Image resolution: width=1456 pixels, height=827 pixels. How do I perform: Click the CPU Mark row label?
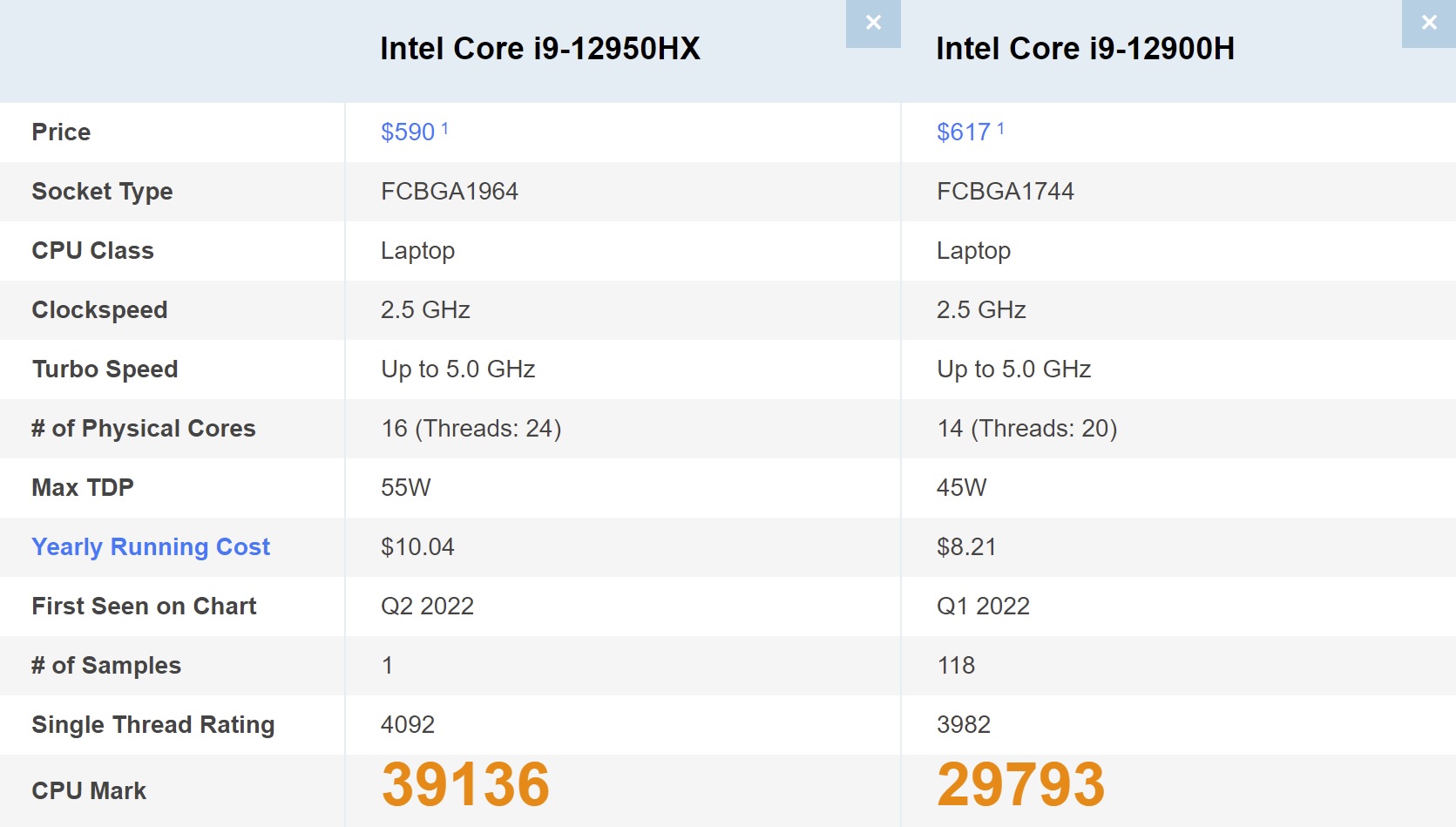click(89, 790)
